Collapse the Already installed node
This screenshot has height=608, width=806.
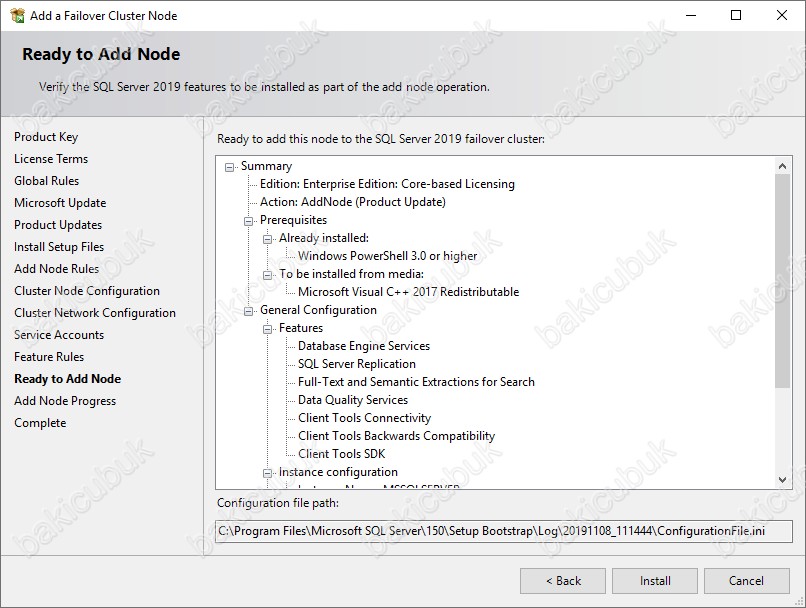[x=267, y=239]
